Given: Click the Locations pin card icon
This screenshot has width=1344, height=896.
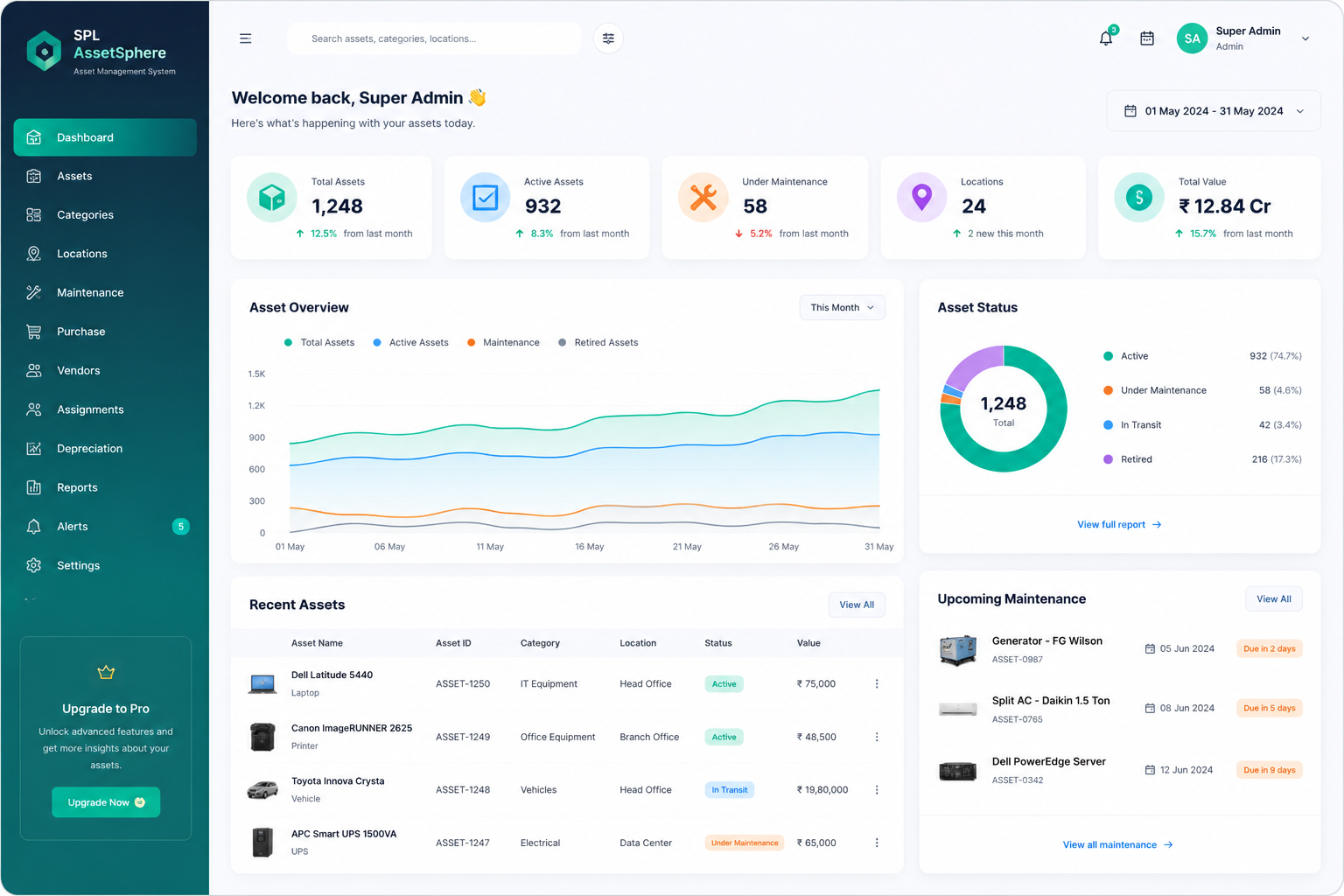Looking at the screenshot, I should (921, 198).
